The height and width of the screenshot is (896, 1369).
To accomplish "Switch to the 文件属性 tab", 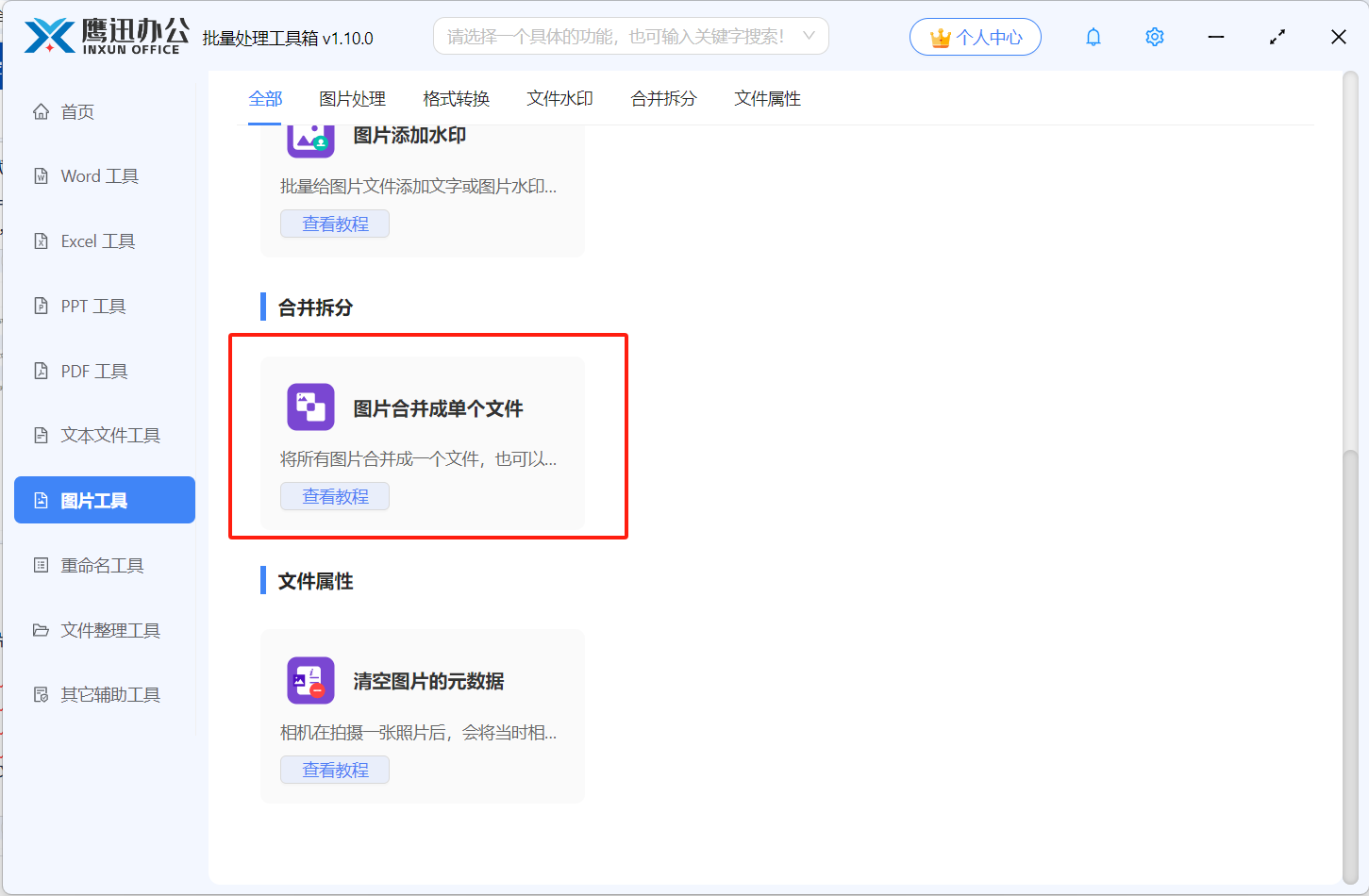I will tap(767, 98).
